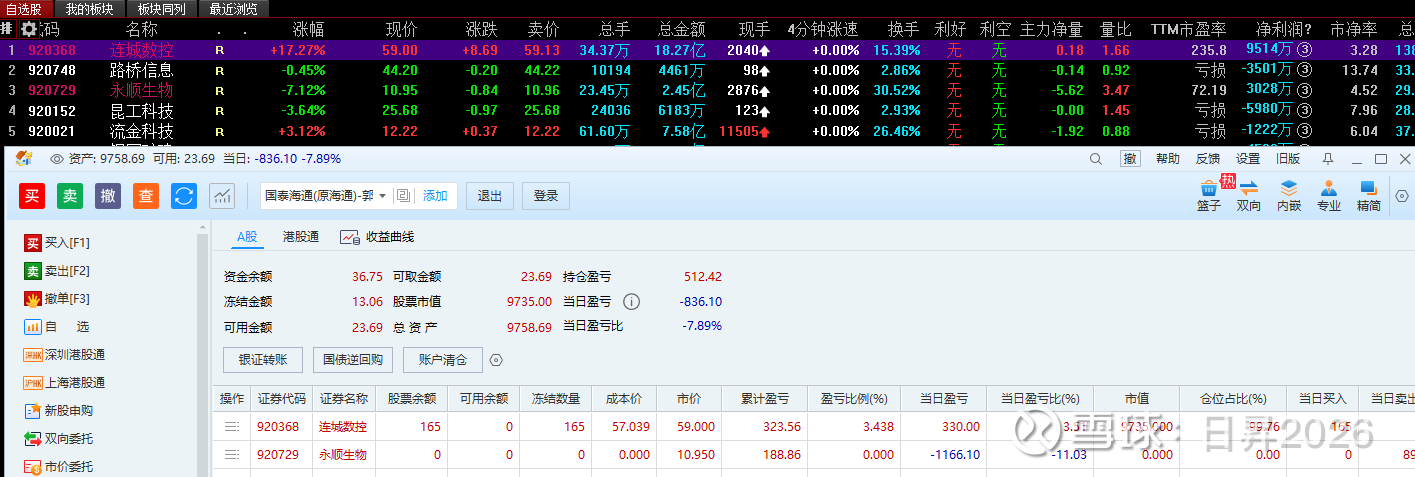1415x477 pixels.
Task: Switch to the 板块同列 tab
Action: pos(161,9)
